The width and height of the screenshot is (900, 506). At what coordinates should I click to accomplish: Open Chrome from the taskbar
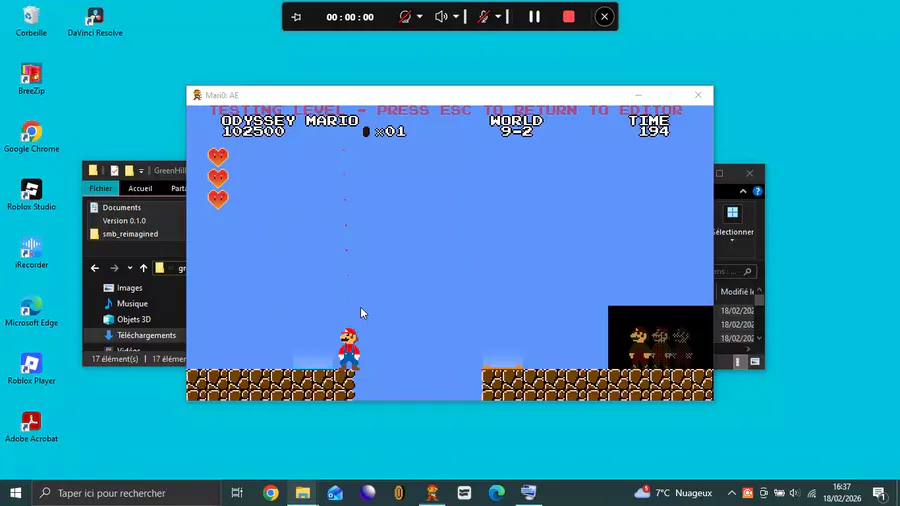[270, 493]
